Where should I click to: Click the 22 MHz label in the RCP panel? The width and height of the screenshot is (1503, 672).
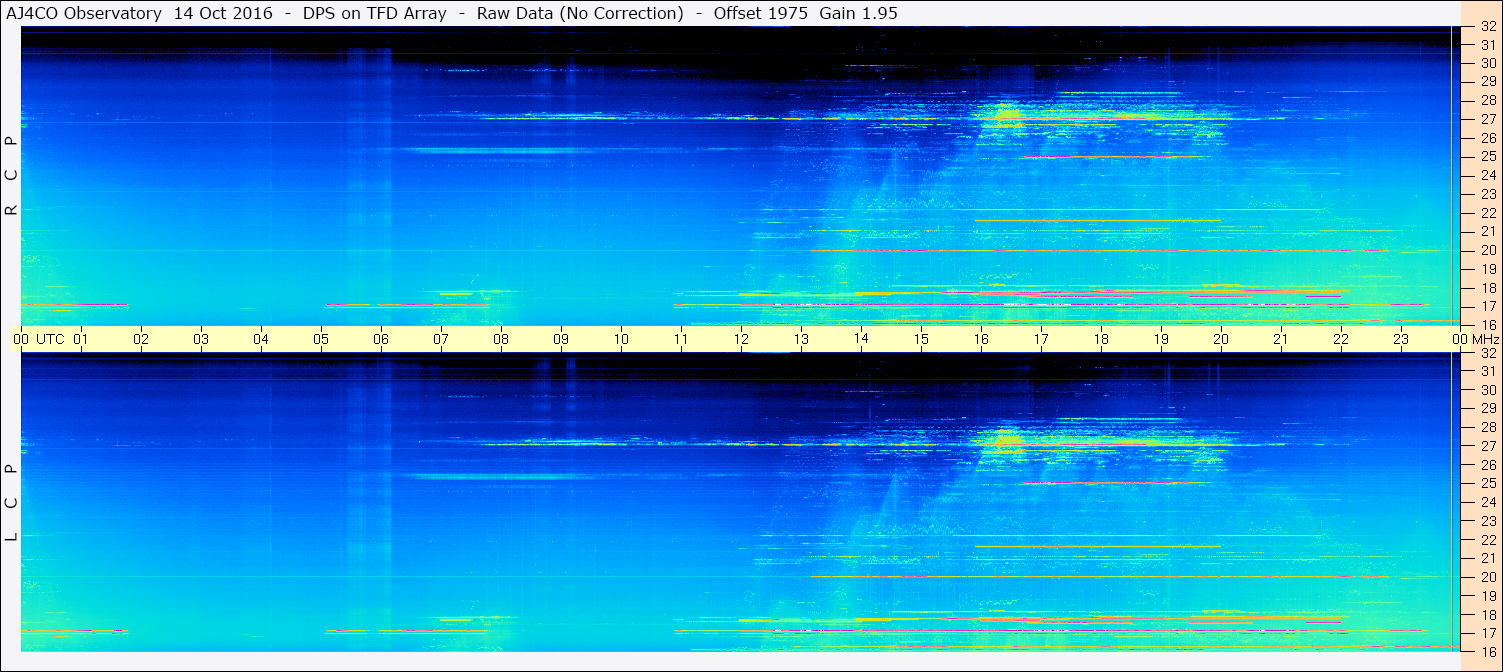point(1488,213)
